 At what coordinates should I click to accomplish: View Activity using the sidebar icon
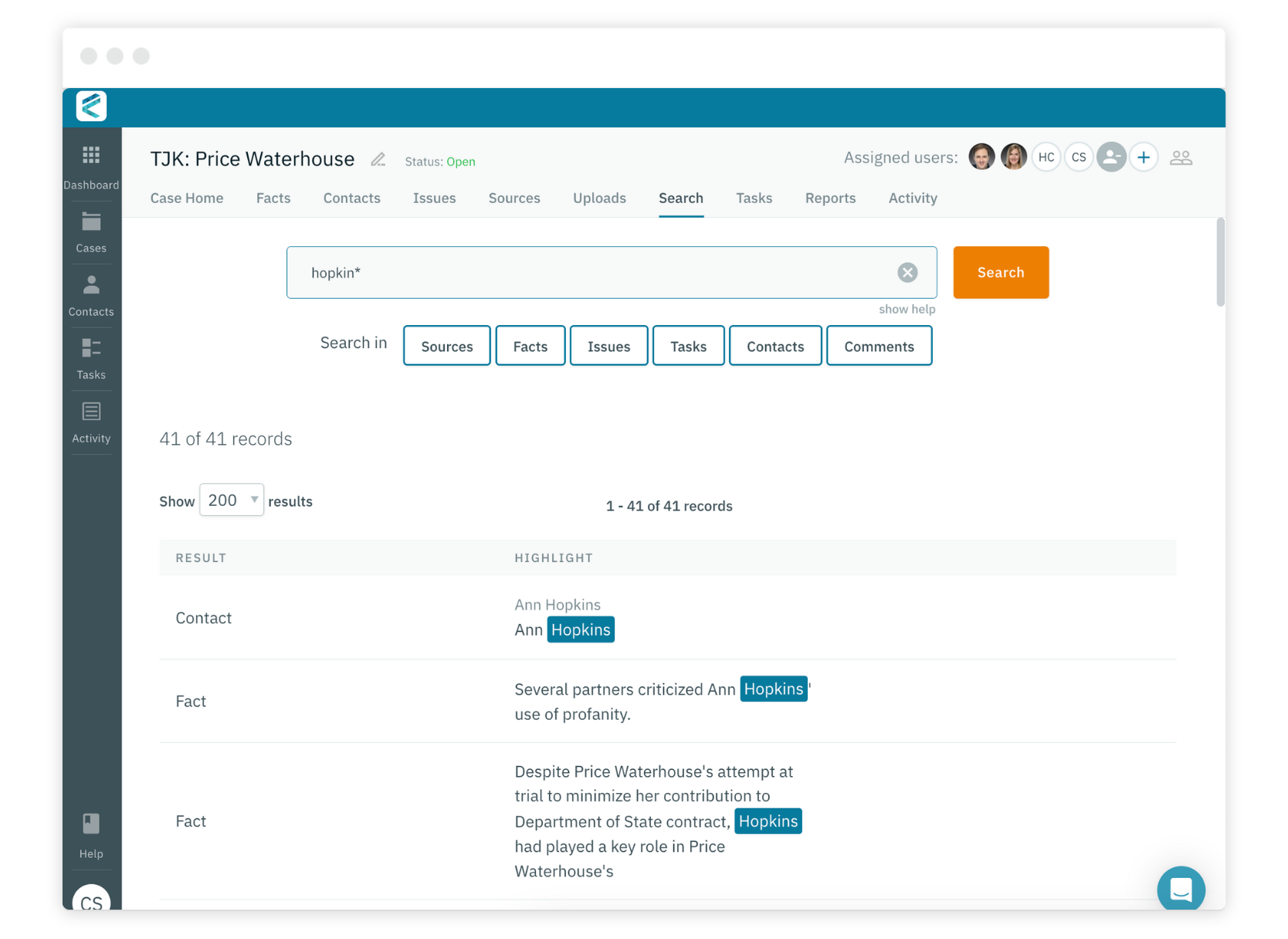(91, 419)
